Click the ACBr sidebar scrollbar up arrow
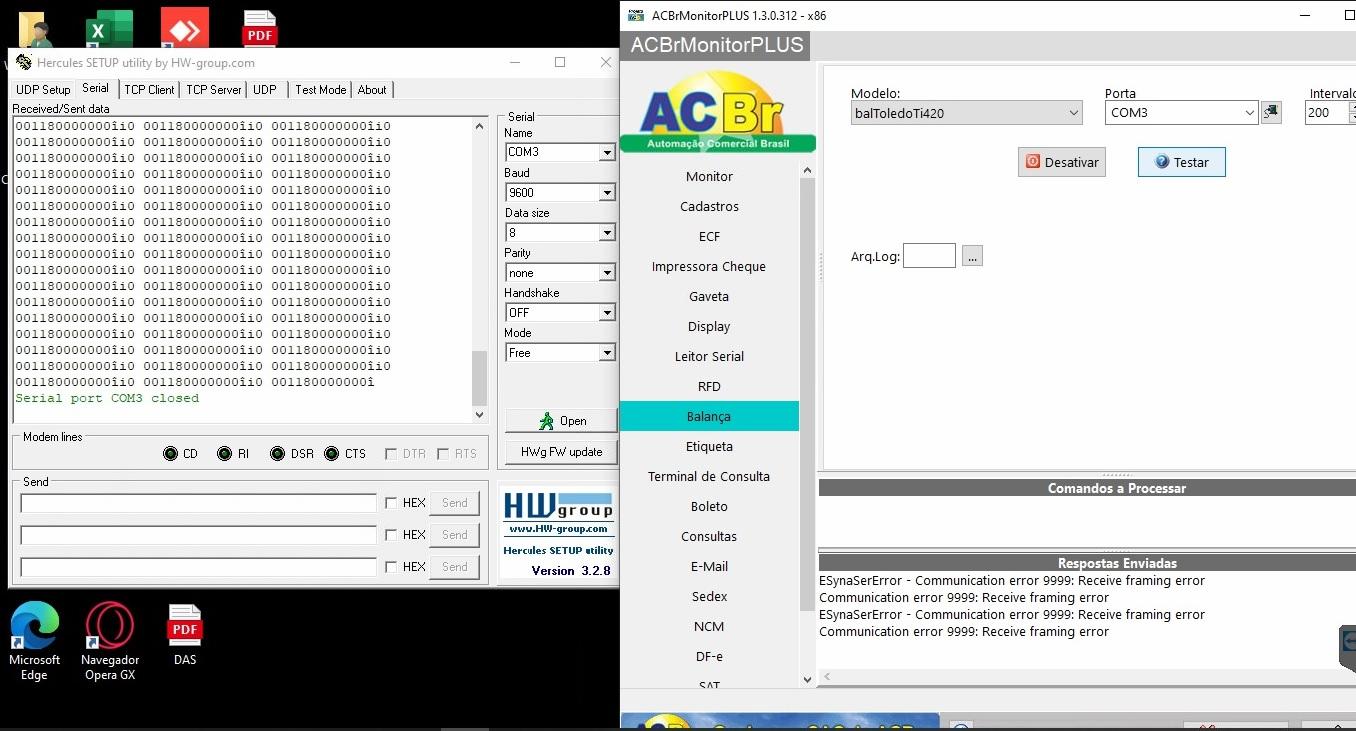 pos(807,171)
